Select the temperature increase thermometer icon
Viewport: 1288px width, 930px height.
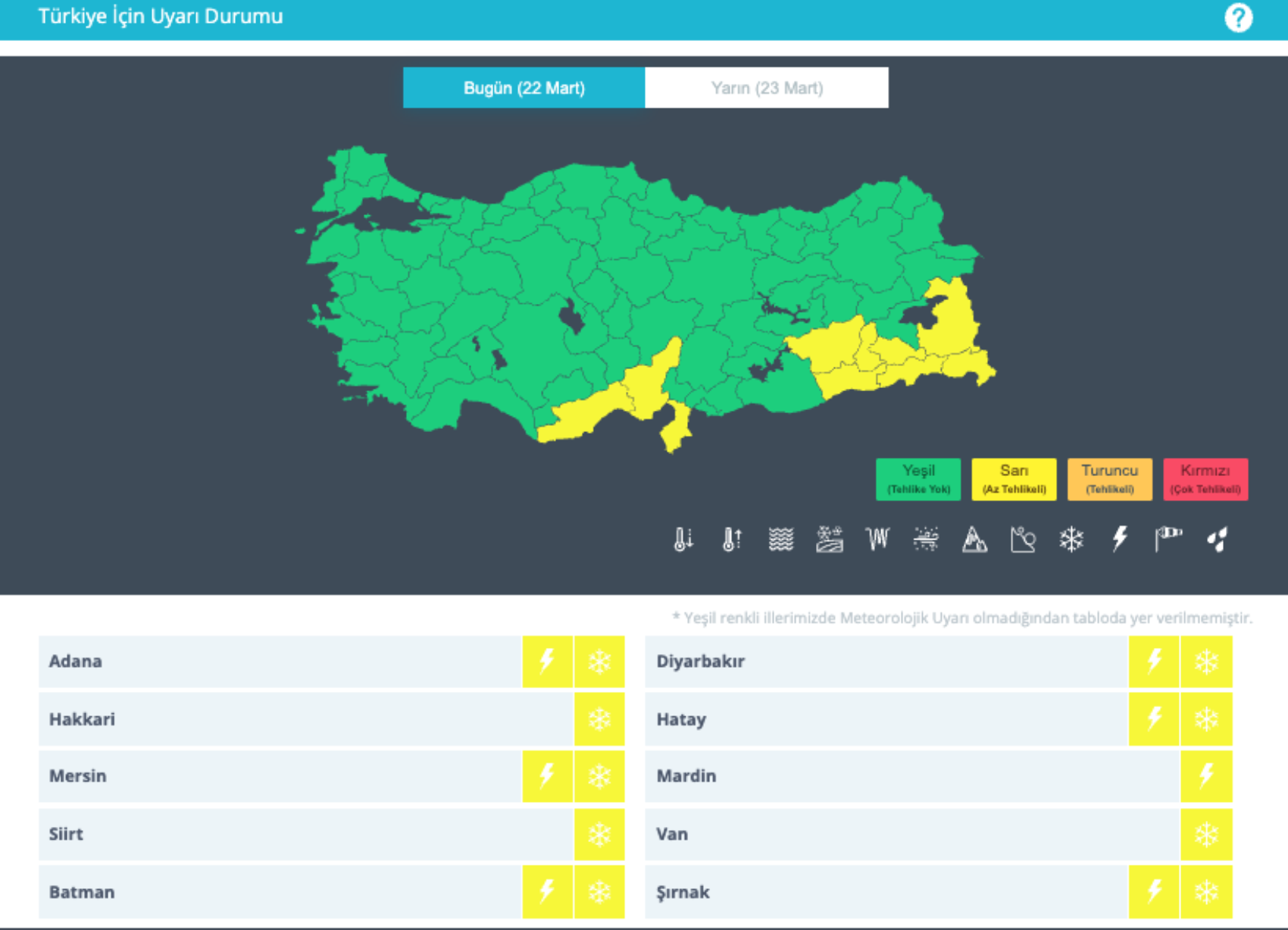click(x=731, y=539)
